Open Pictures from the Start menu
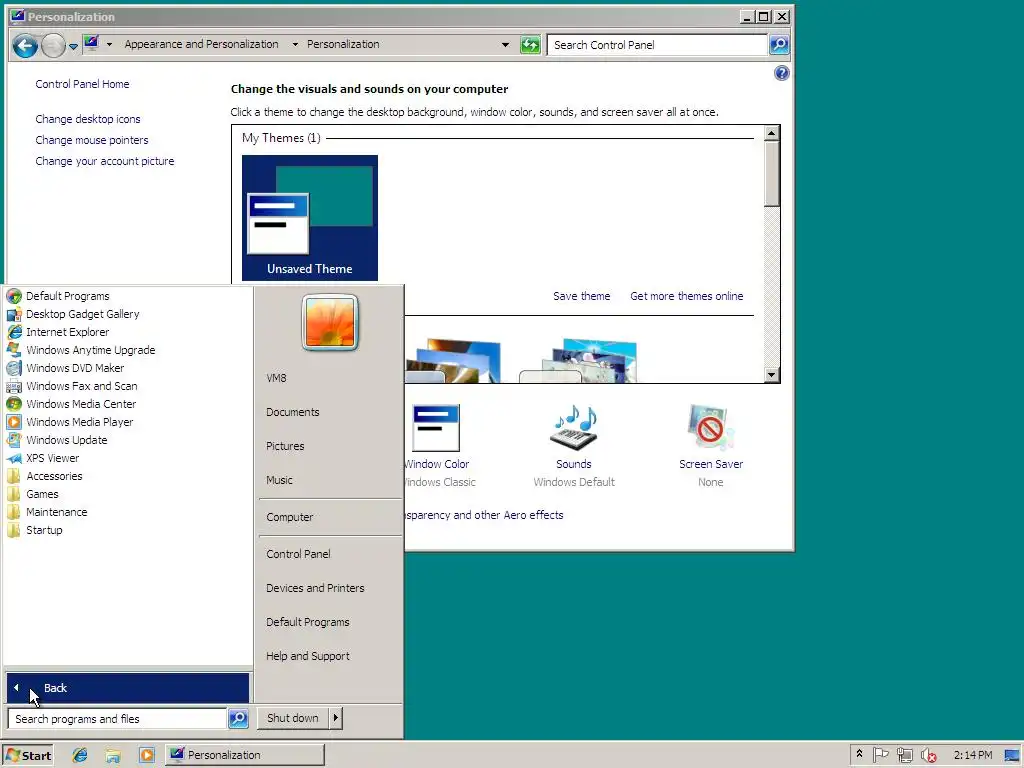The height and width of the screenshot is (768, 1024). click(285, 446)
